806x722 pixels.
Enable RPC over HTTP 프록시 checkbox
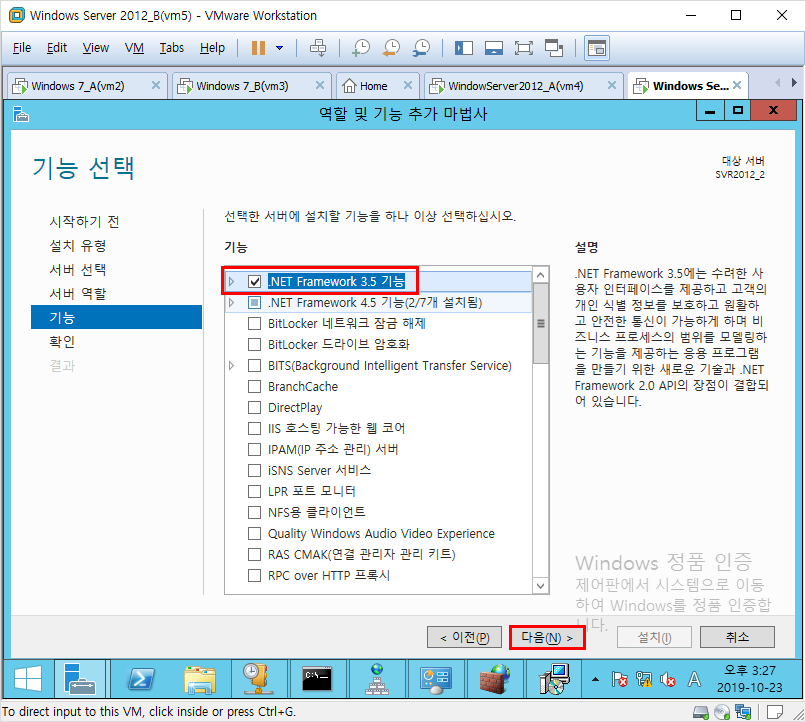[x=254, y=576]
